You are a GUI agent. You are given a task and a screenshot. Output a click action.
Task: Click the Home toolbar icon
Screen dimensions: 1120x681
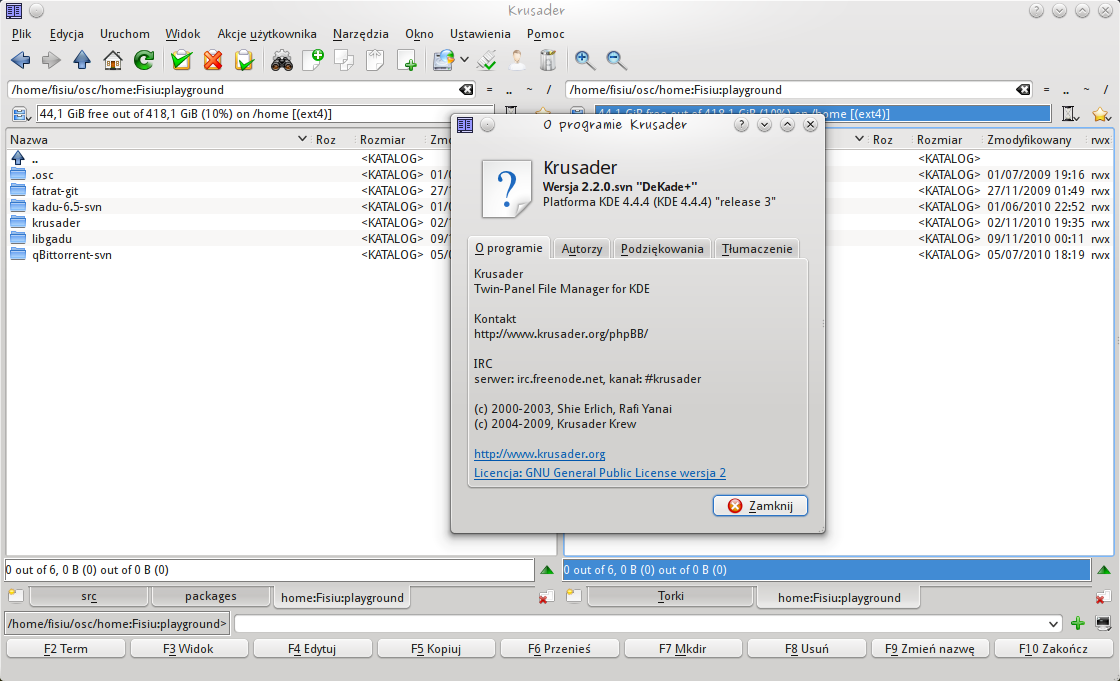pyautogui.click(x=113, y=60)
